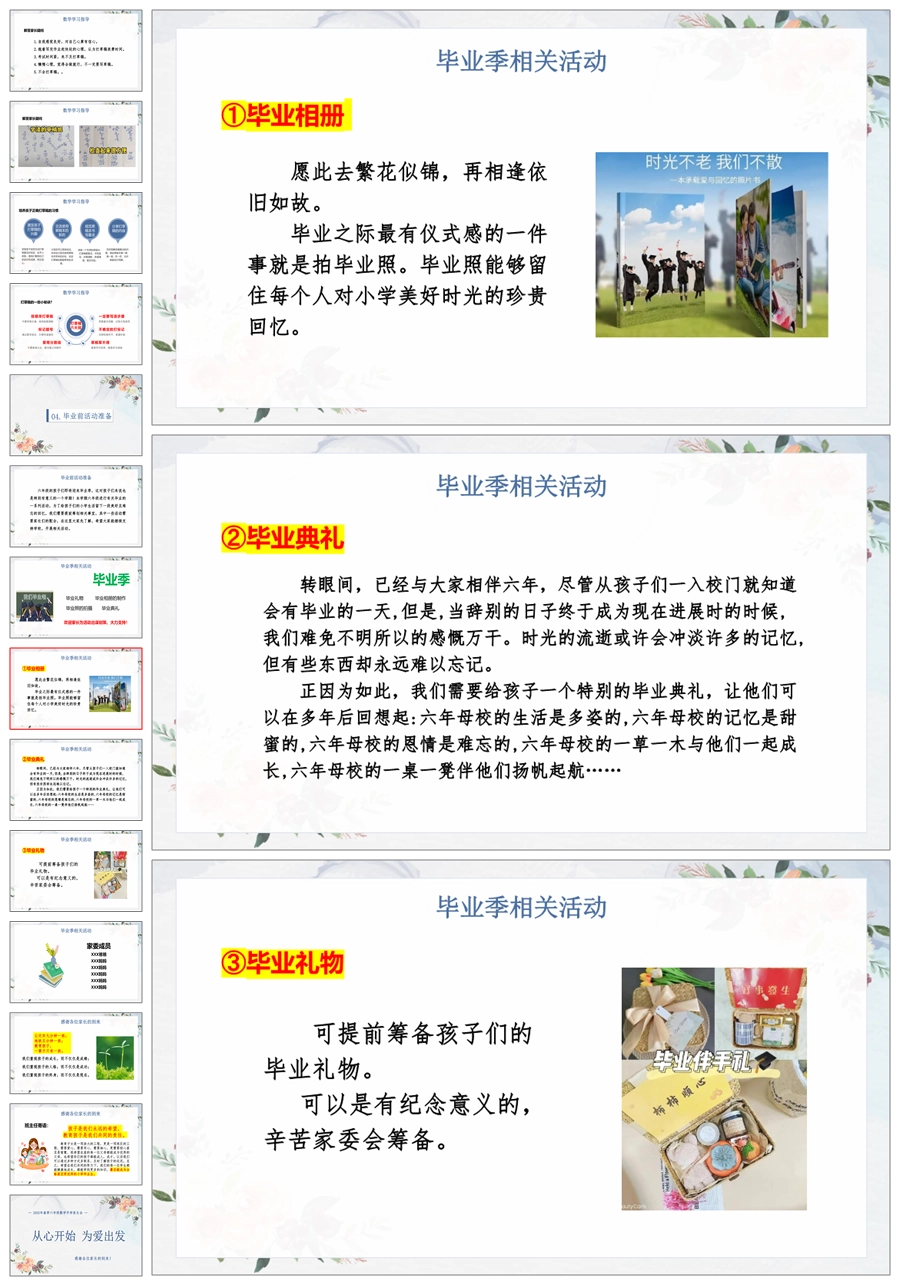Select the green '毕业季' overview slide thumbnail

tap(76, 597)
